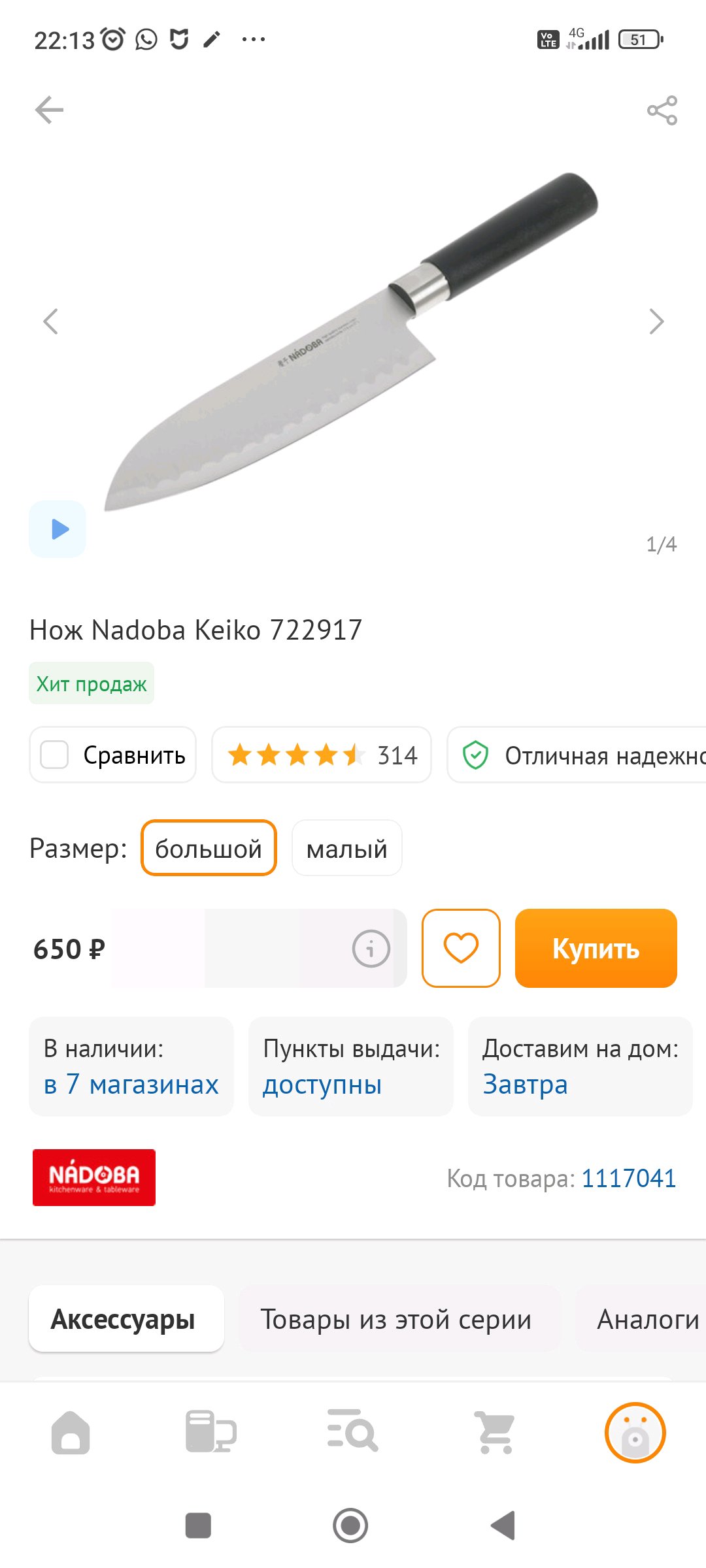Screen dimensions: 706x1568
Task: Switch to Товары из этой серии tab
Action: 395,1319
